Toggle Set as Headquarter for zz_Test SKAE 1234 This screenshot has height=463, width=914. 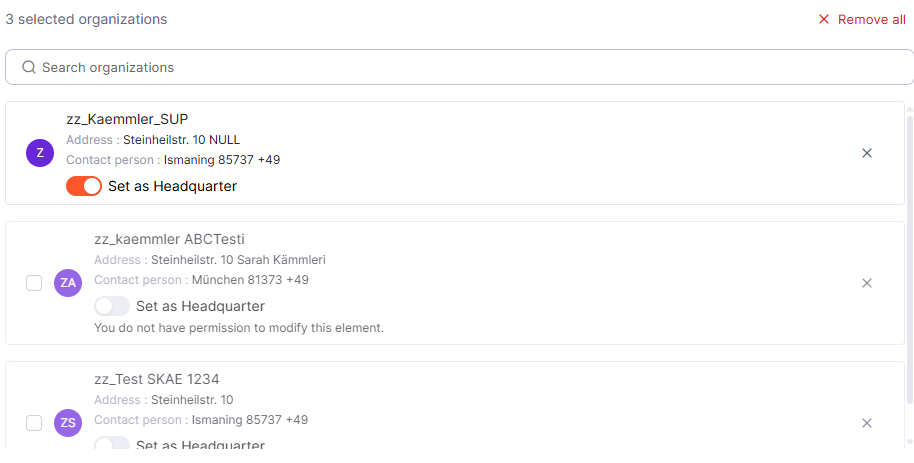click(112, 445)
